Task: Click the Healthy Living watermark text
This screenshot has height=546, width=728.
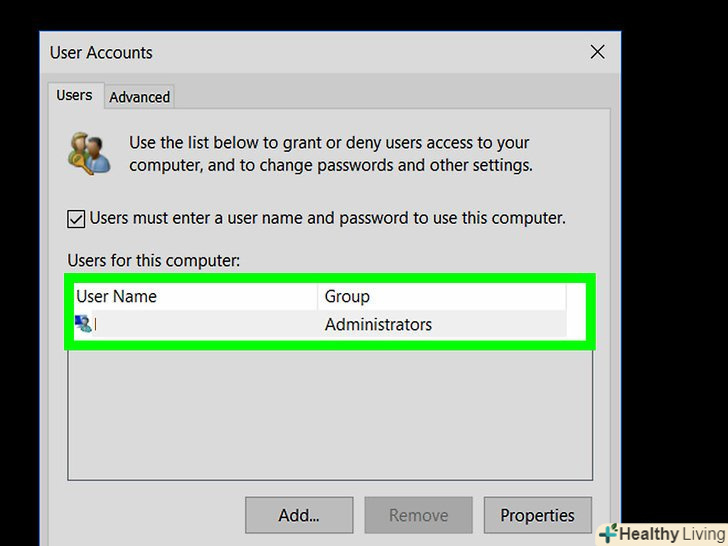Action: pos(669,534)
